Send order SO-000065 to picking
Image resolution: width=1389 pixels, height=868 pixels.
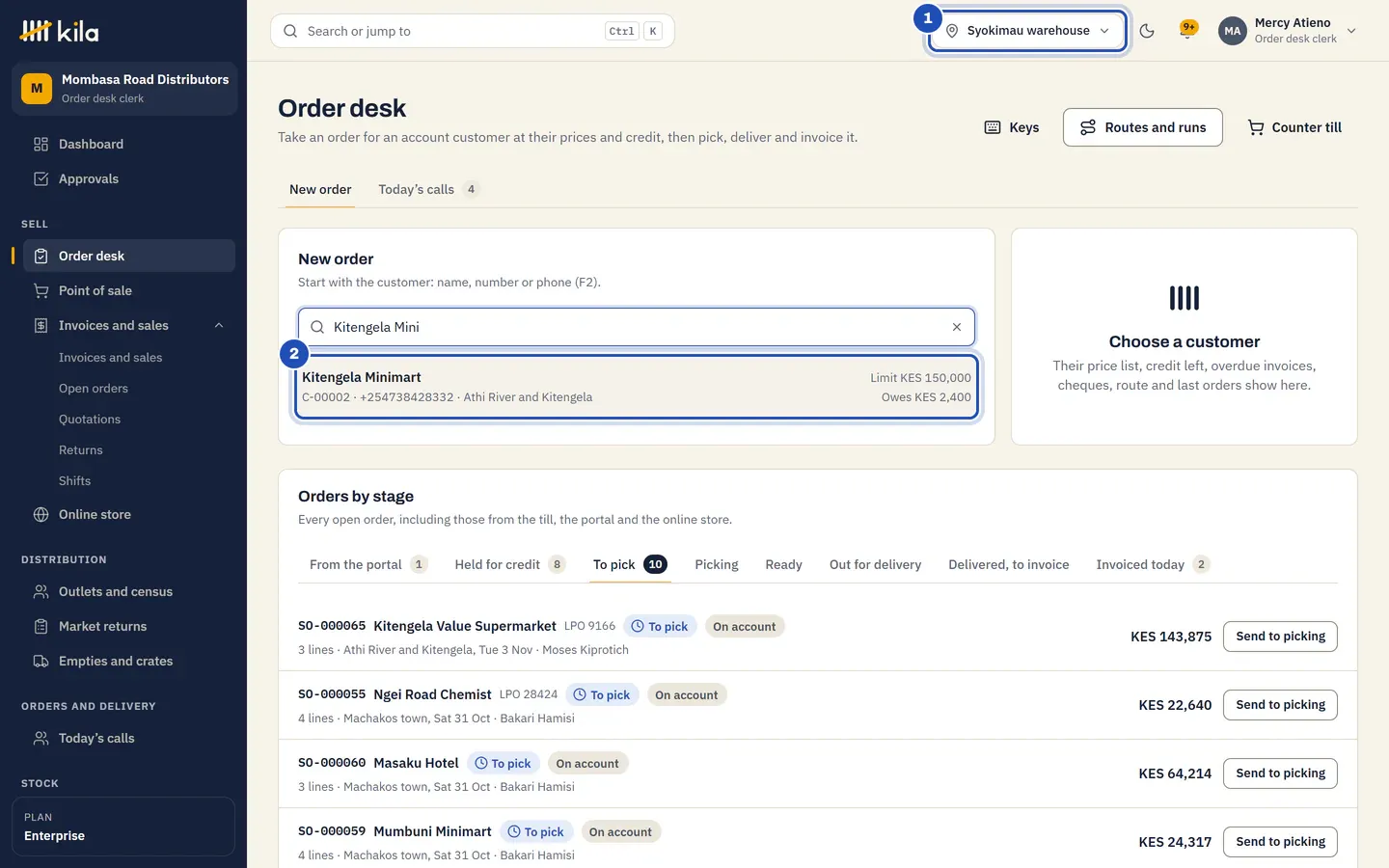tap(1280, 637)
